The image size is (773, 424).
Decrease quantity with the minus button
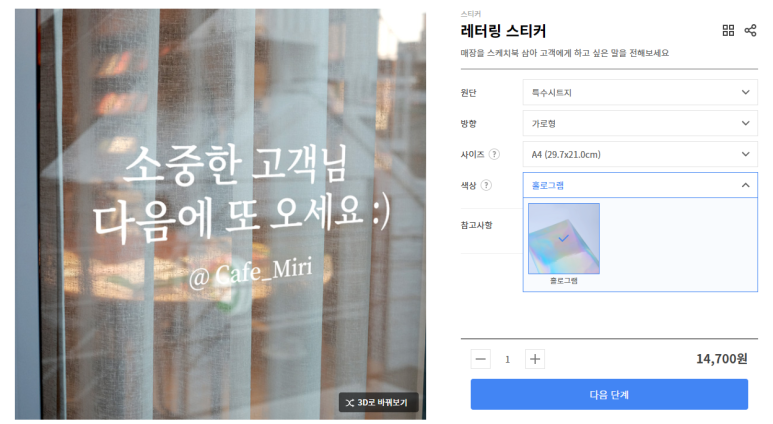[481, 359]
